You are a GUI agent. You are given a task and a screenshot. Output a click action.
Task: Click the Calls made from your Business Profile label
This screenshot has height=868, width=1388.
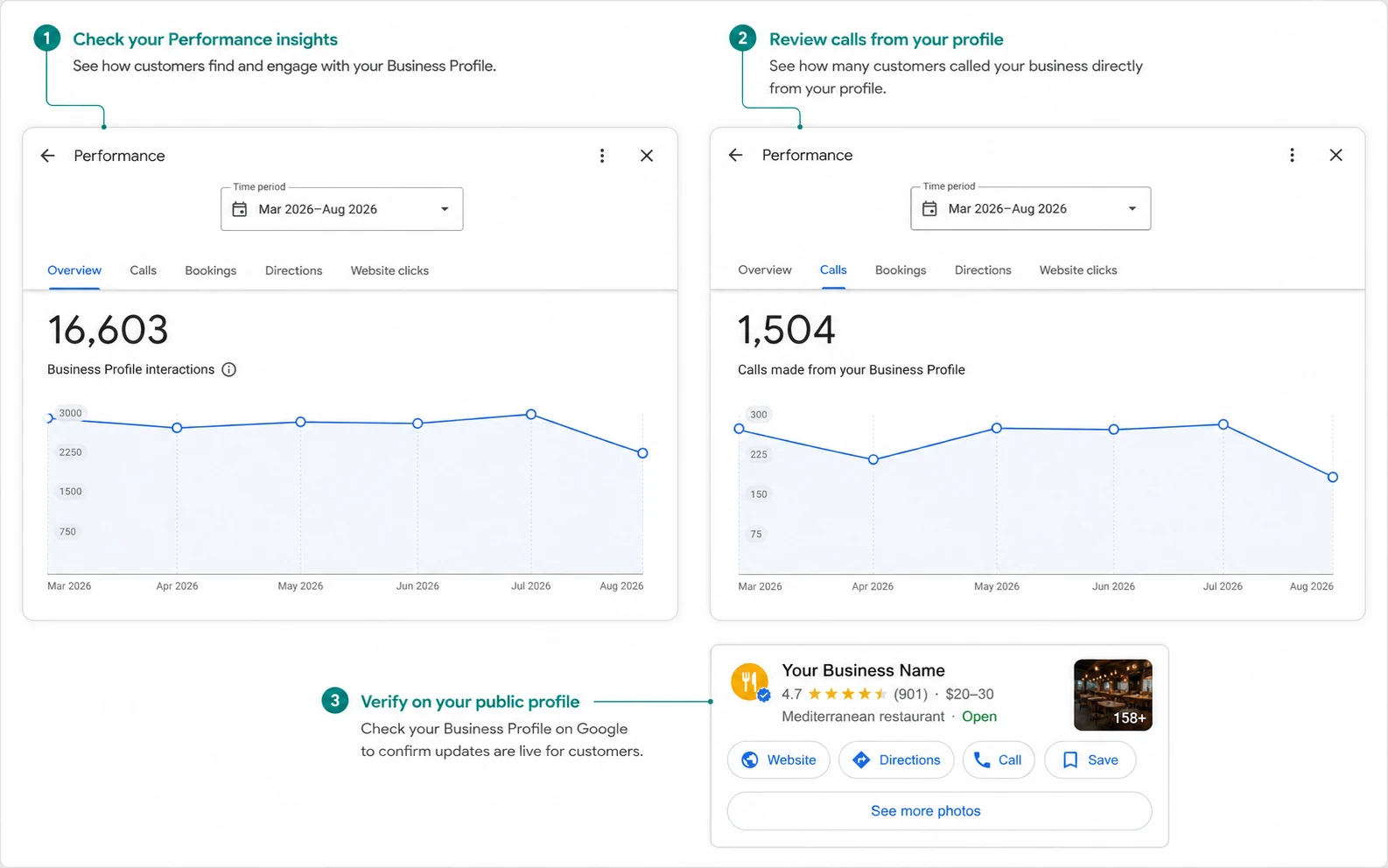[x=852, y=369]
